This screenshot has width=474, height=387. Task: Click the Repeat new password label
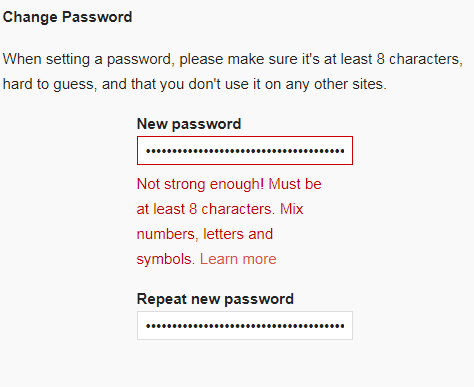(215, 299)
